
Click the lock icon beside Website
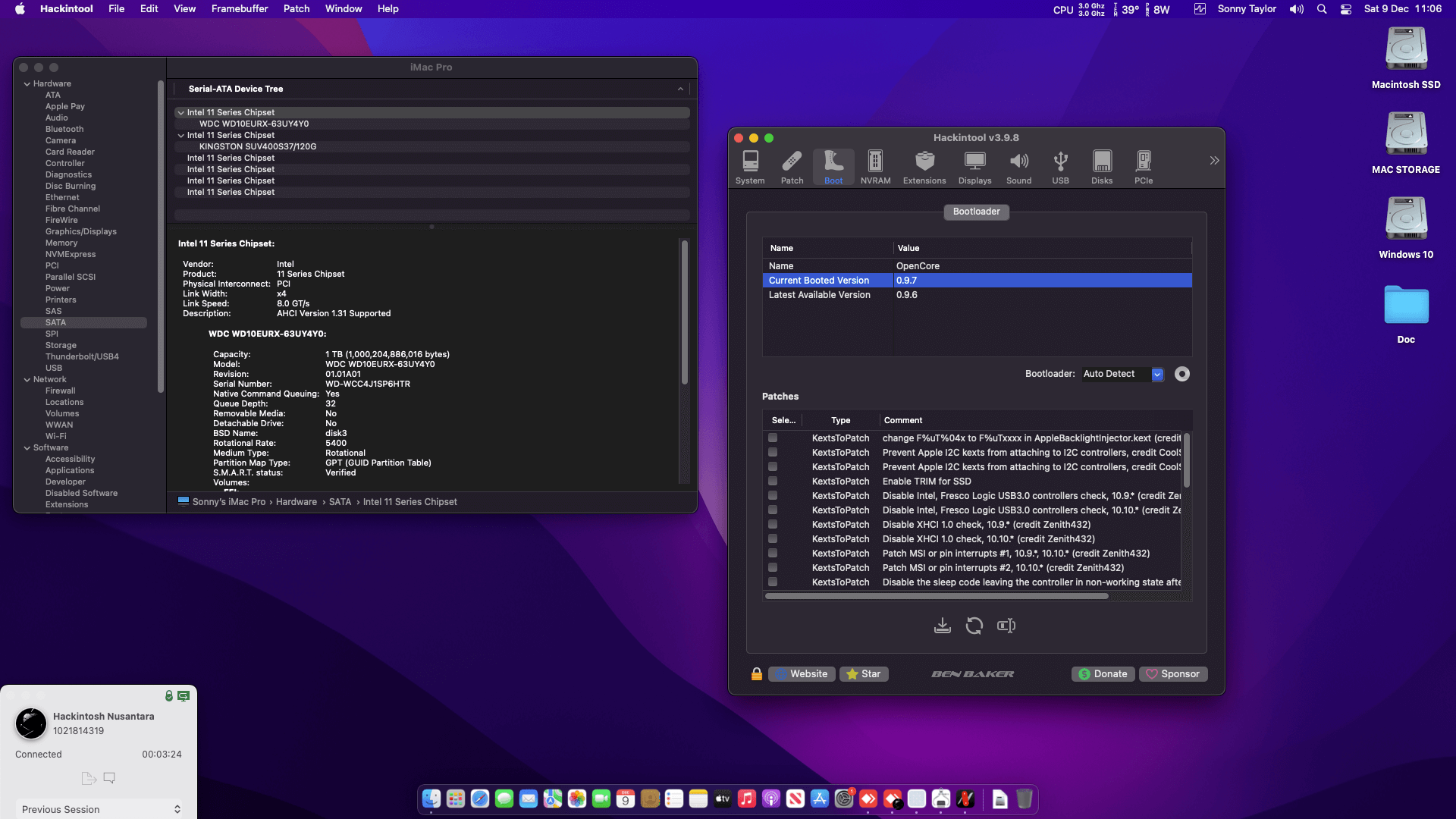(x=756, y=674)
